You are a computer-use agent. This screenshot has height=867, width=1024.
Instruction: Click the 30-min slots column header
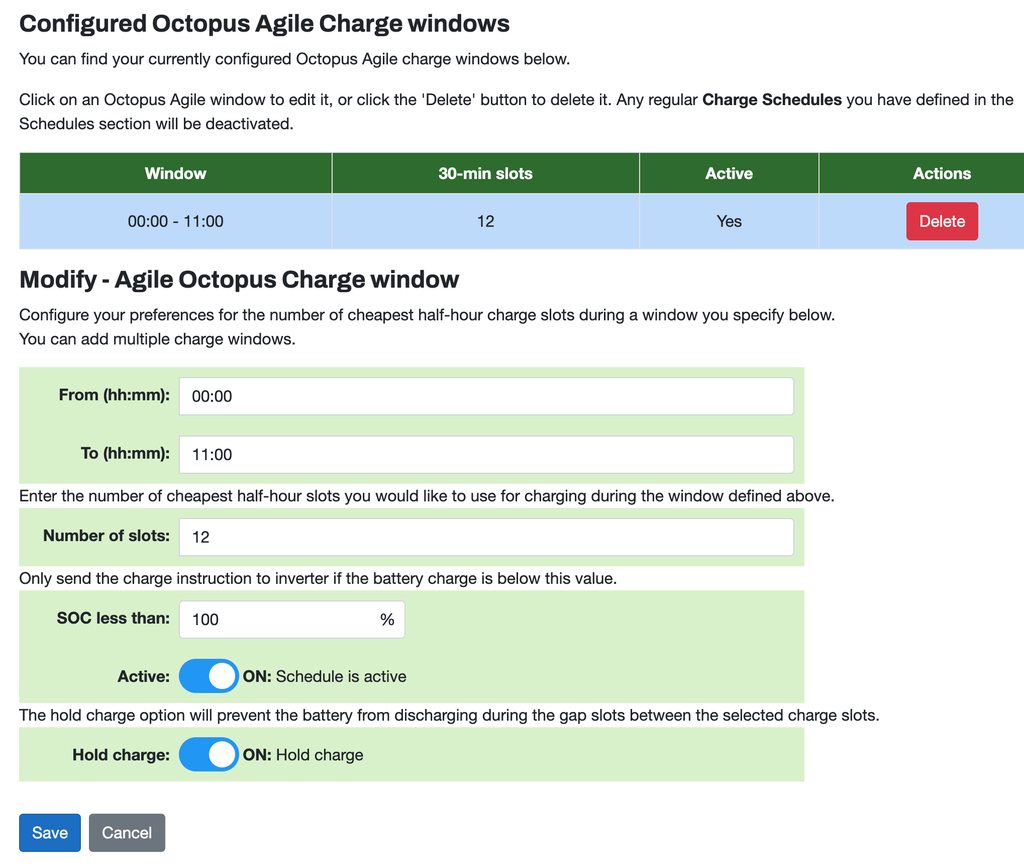(485, 173)
